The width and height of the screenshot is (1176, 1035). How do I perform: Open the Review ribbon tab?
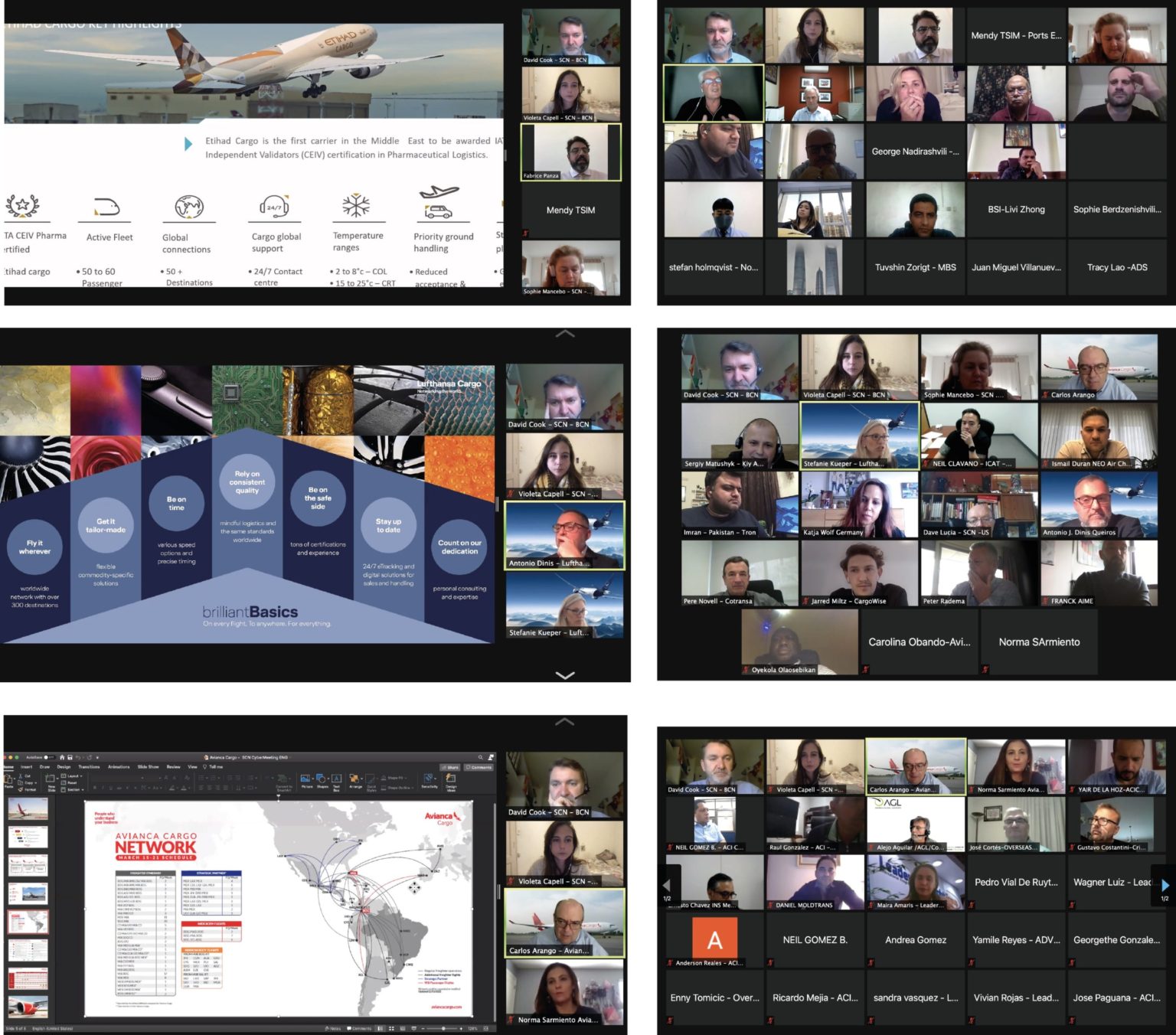tap(174, 766)
